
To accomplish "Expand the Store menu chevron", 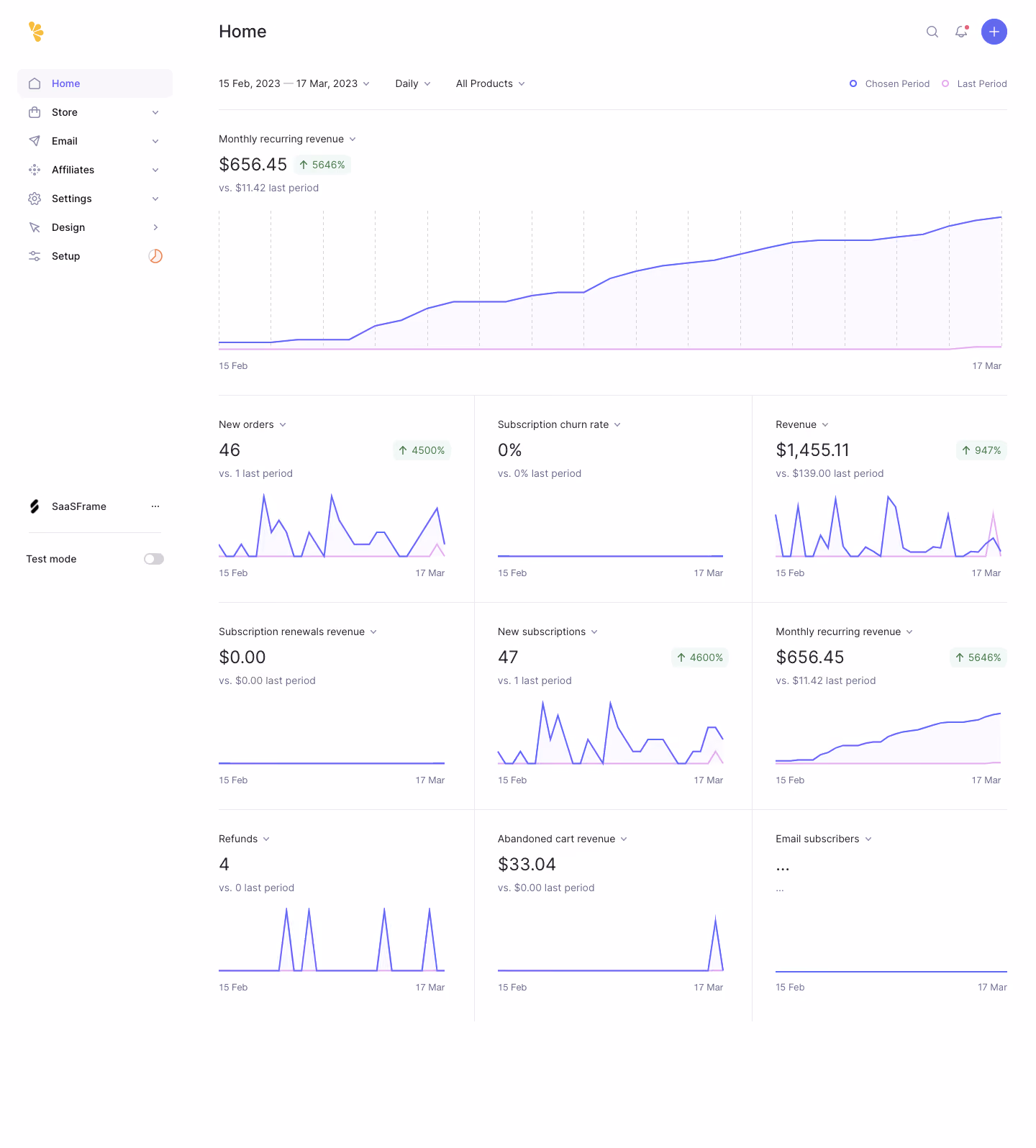I will click(x=155, y=112).
